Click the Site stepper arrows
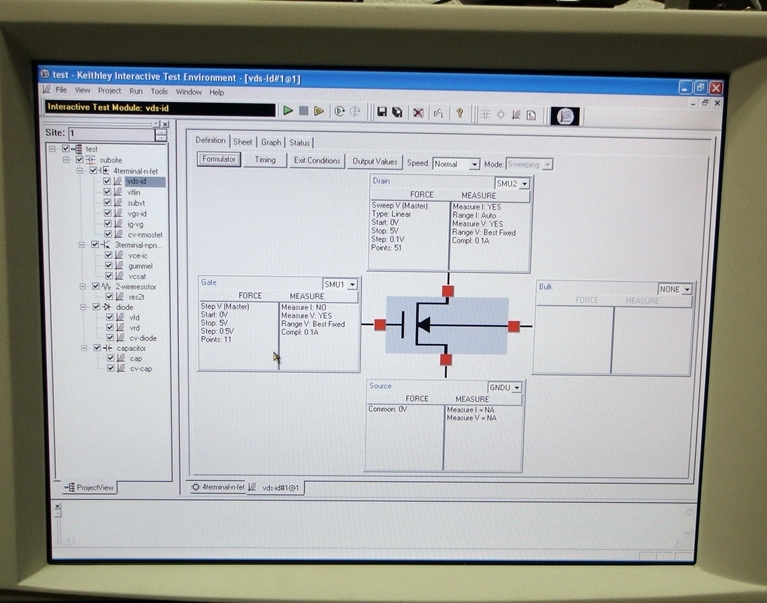767x603 pixels. tap(160, 134)
